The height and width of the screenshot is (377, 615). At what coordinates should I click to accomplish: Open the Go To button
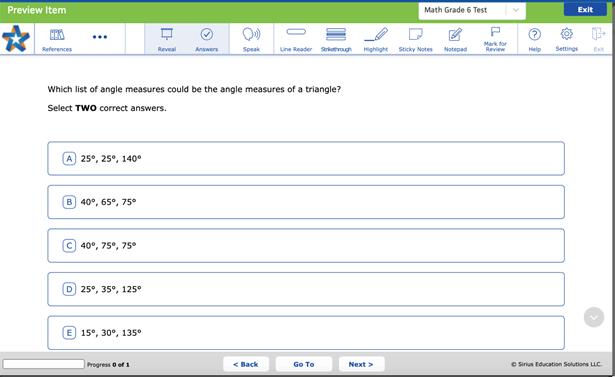(x=304, y=364)
